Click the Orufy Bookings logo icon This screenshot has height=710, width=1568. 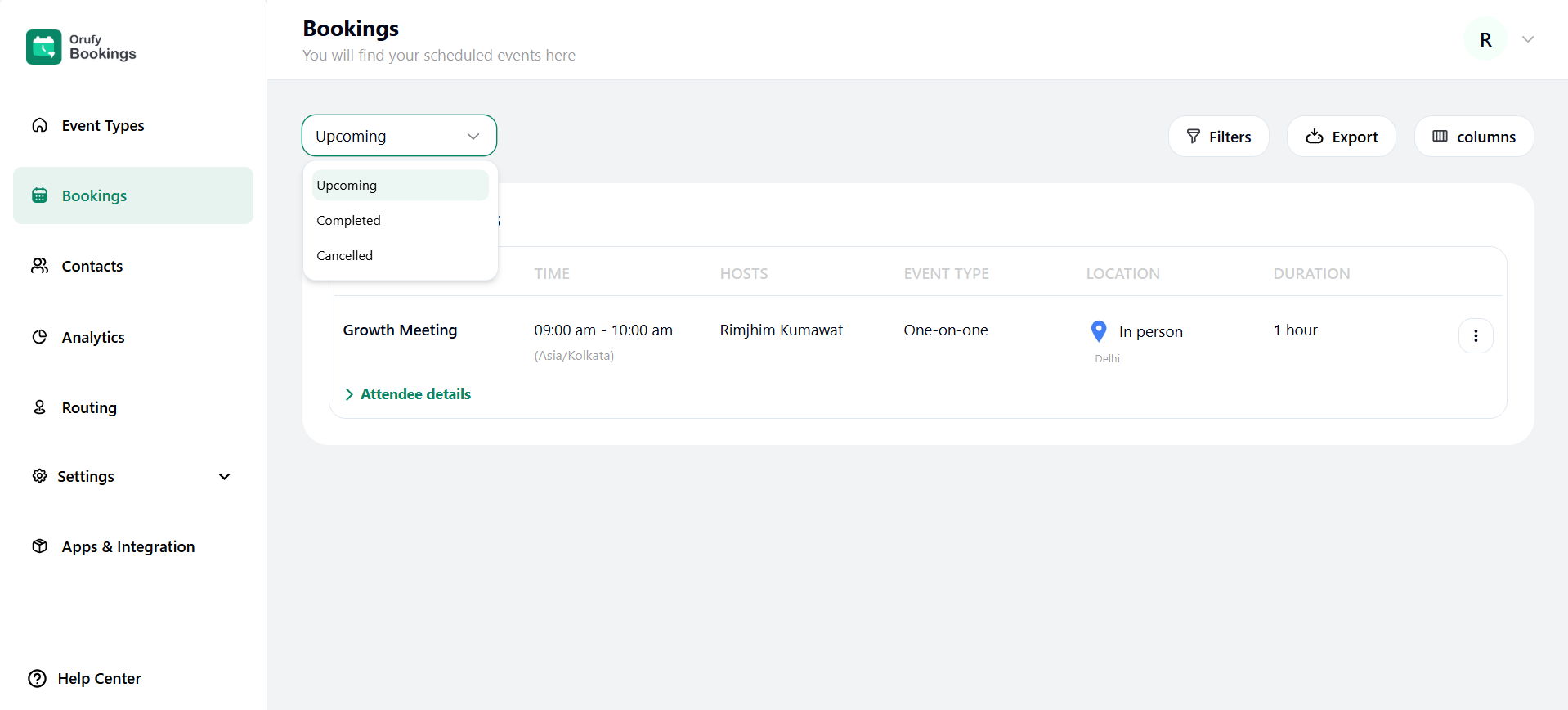coord(43,47)
